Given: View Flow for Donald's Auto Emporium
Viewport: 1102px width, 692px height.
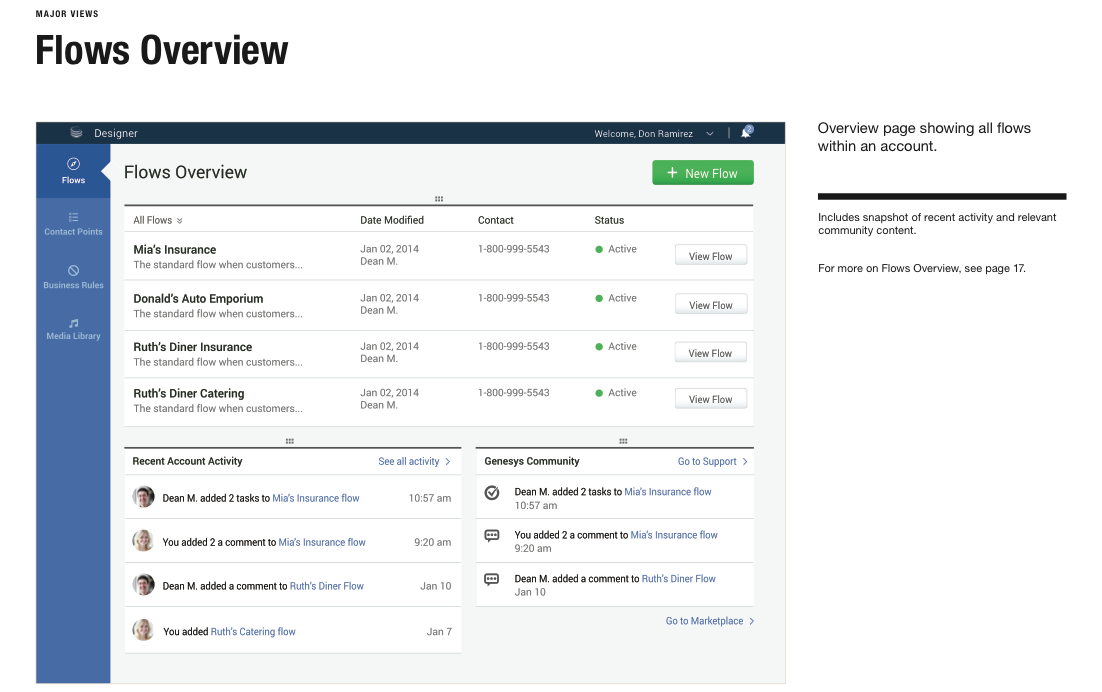Looking at the screenshot, I should 711,305.
